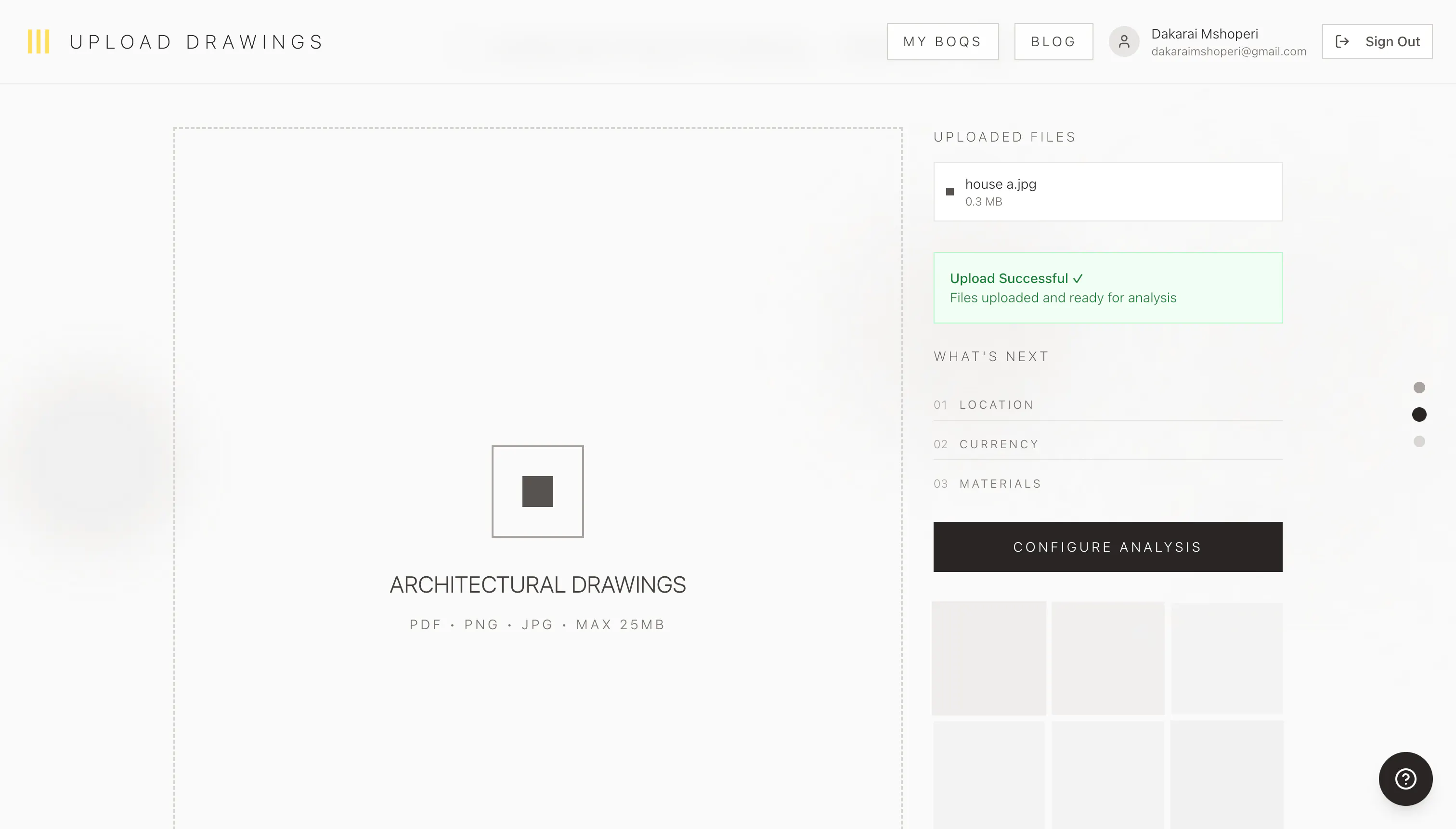Click the Uploaded Files heading
The width and height of the screenshot is (1456, 829).
pyautogui.click(x=1004, y=137)
